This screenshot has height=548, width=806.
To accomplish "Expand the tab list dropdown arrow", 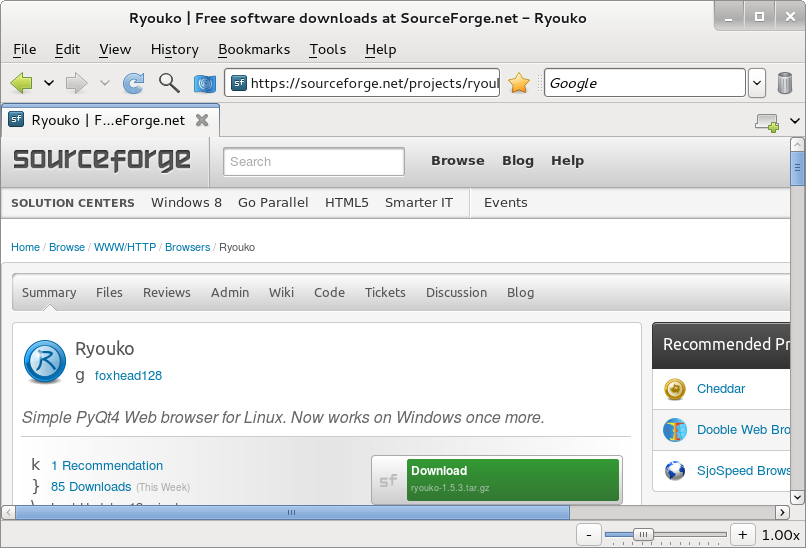I will point(795,121).
